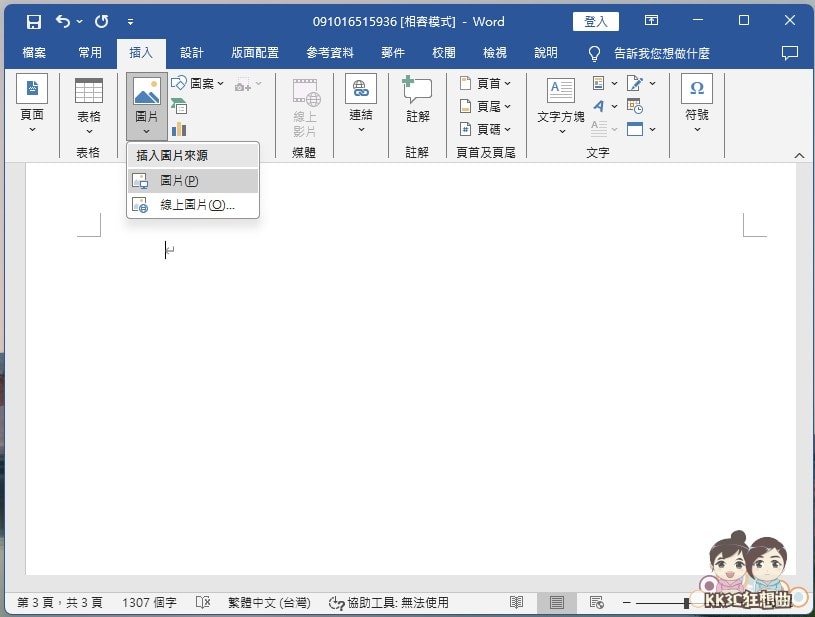
Task: Click in the document body at the cursor
Action: coord(166,250)
